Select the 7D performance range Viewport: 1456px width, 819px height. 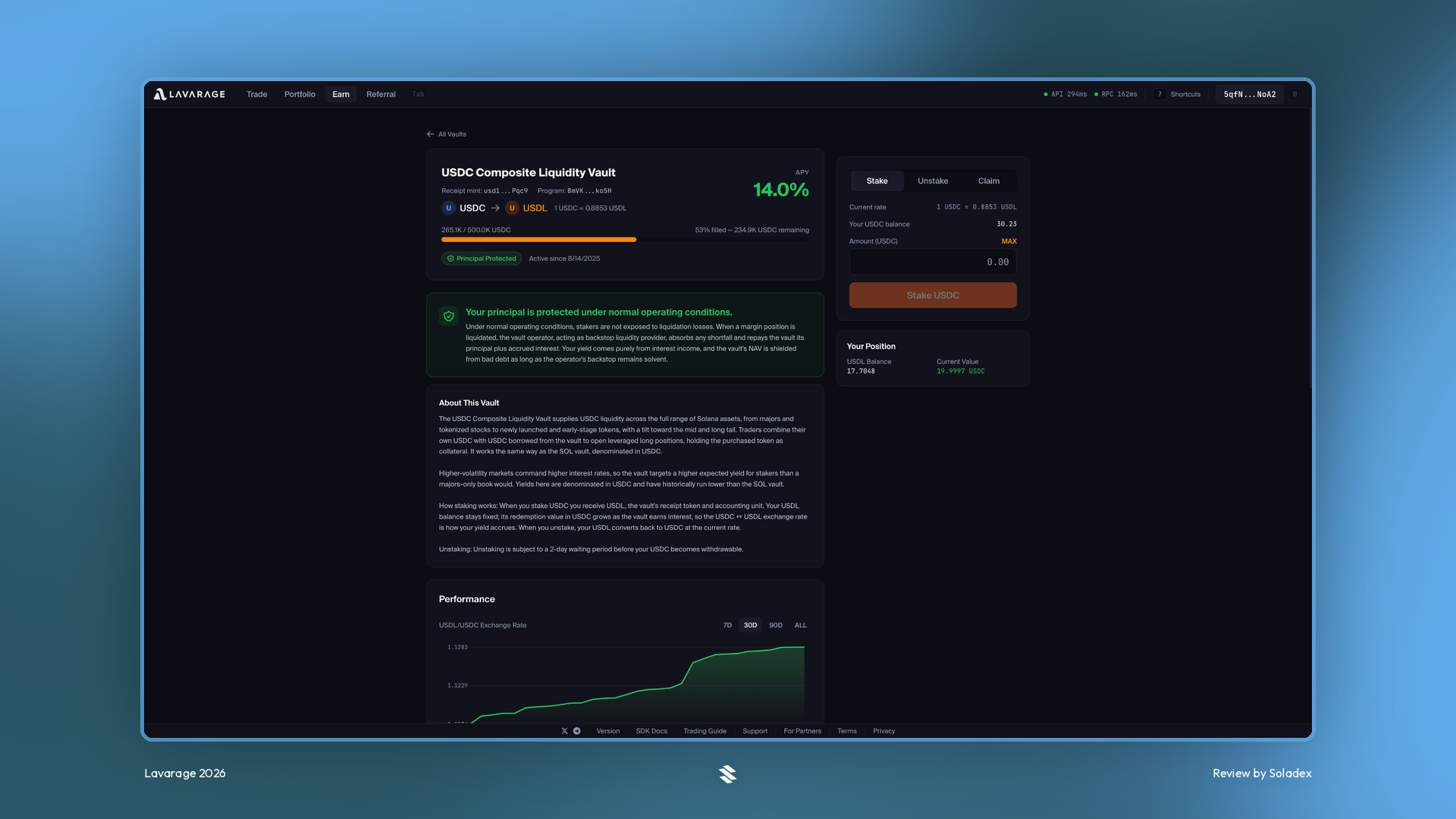click(727, 626)
